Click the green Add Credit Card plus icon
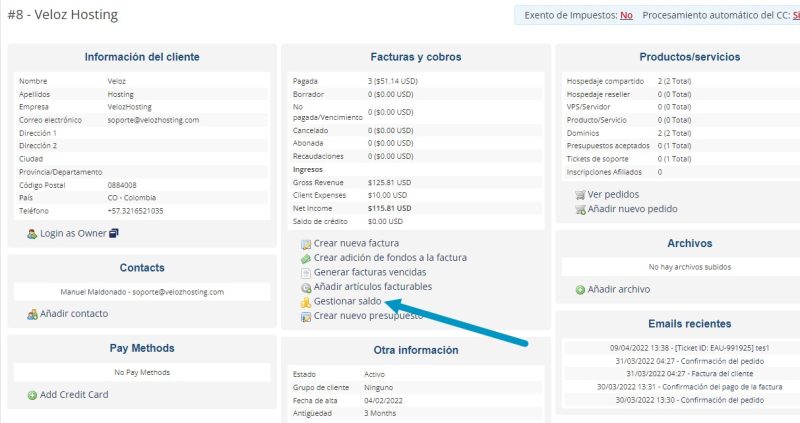800x423 pixels. pyautogui.click(x=32, y=395)
